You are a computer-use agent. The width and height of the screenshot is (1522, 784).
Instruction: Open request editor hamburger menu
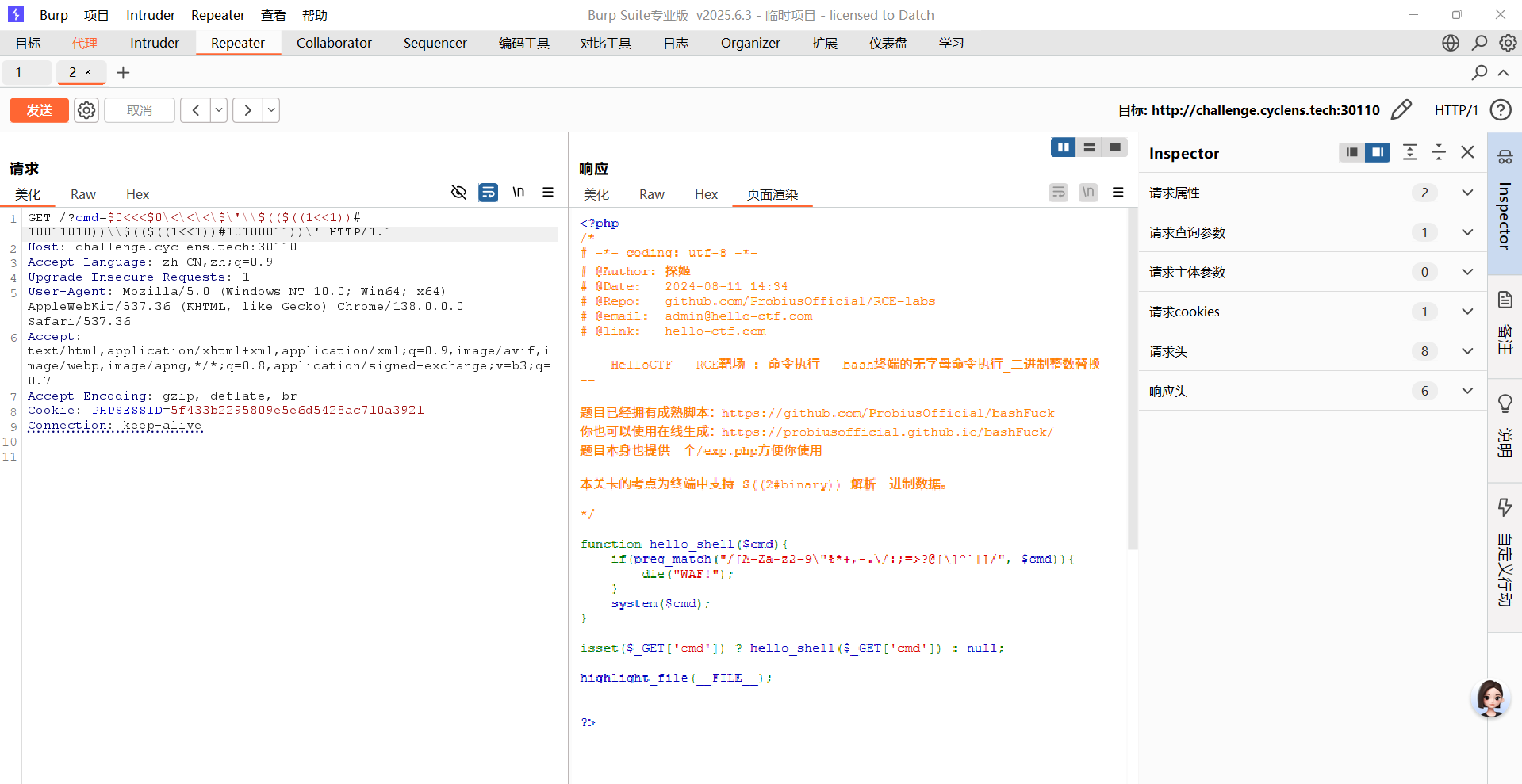(x=548, y=192)
